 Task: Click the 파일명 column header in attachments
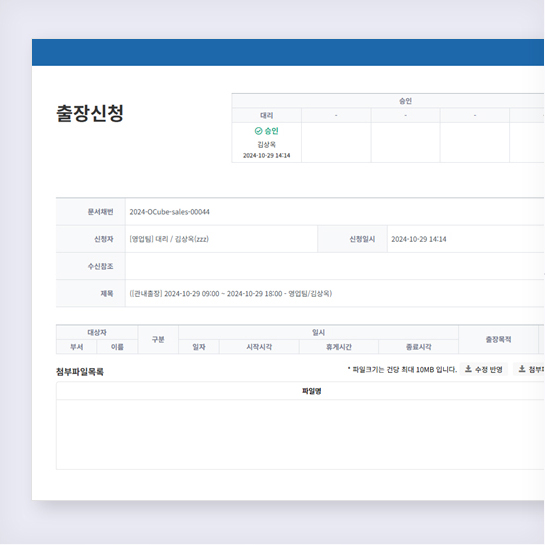pos(312,391)
